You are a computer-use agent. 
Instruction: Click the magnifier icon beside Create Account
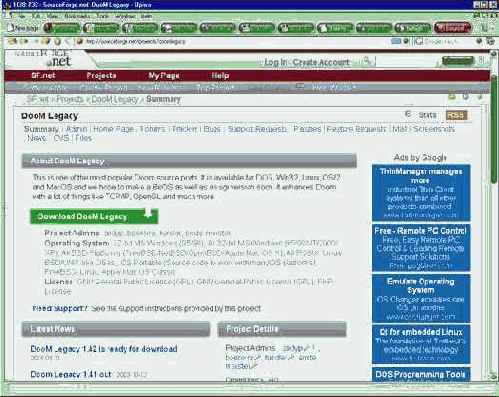click(x=367, y=61)
